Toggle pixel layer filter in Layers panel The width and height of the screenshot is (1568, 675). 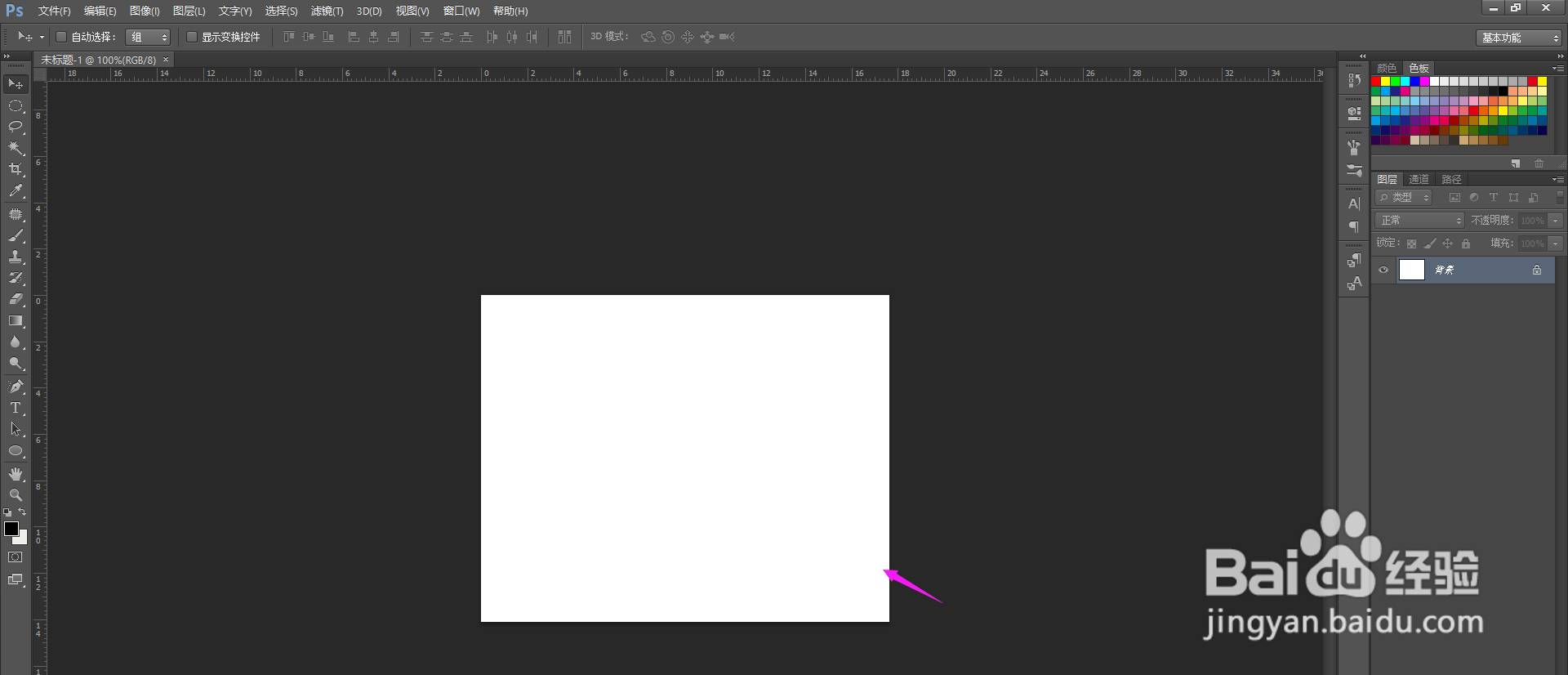(x=1454, y=198)
